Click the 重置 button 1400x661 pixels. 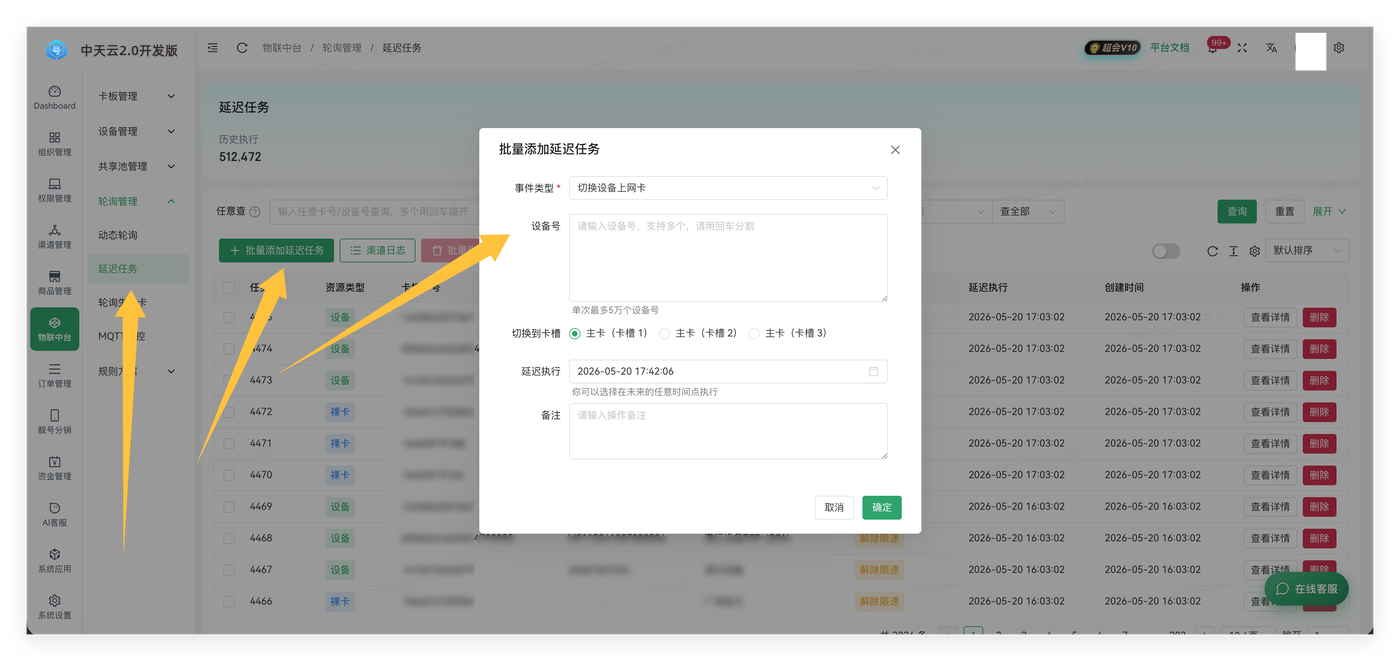1285,212
